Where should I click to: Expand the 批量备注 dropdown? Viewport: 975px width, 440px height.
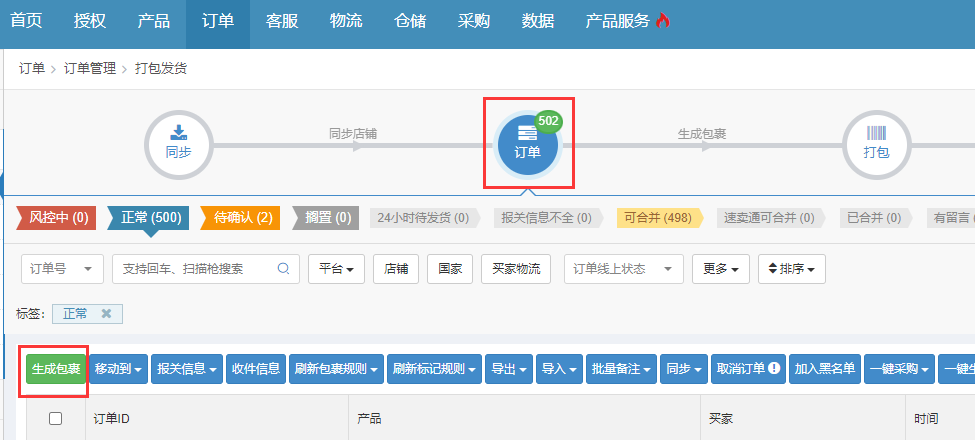pos(621,369)
